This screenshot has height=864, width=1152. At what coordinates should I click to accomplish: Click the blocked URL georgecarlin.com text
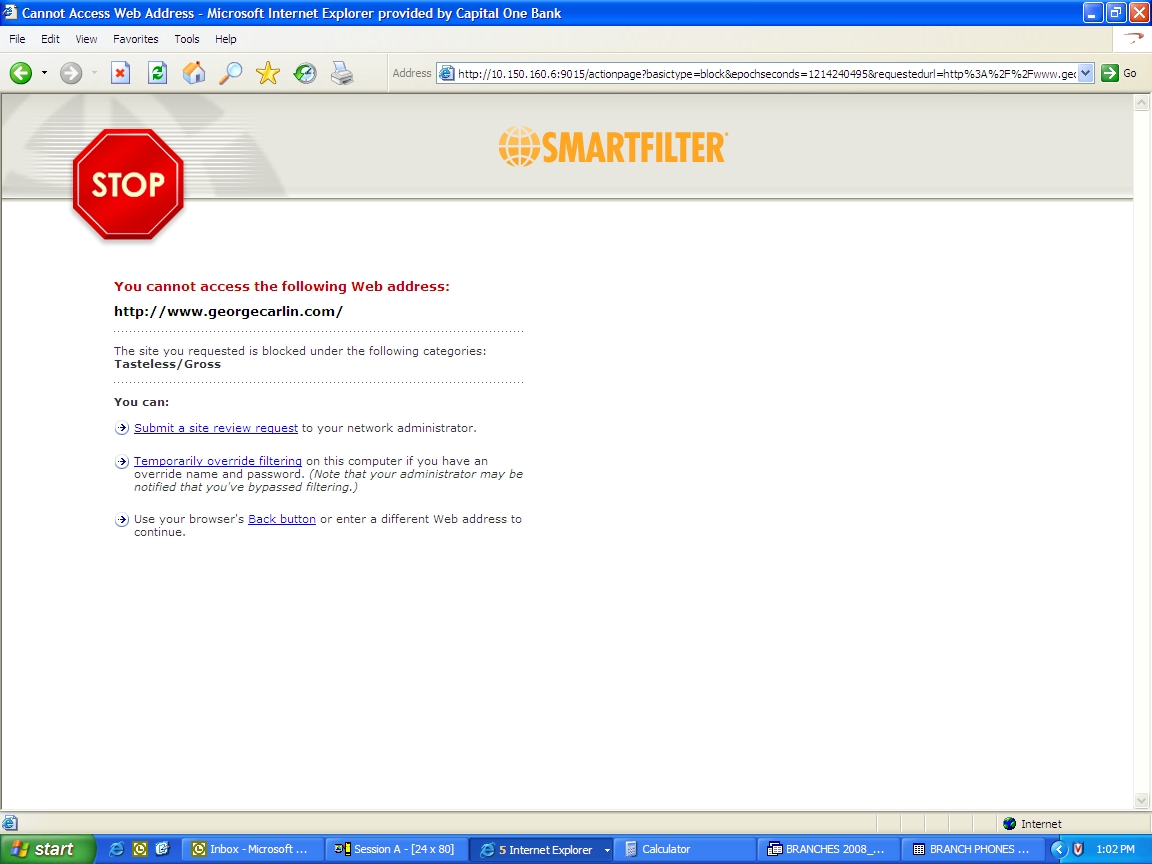[x=228, y=312]
